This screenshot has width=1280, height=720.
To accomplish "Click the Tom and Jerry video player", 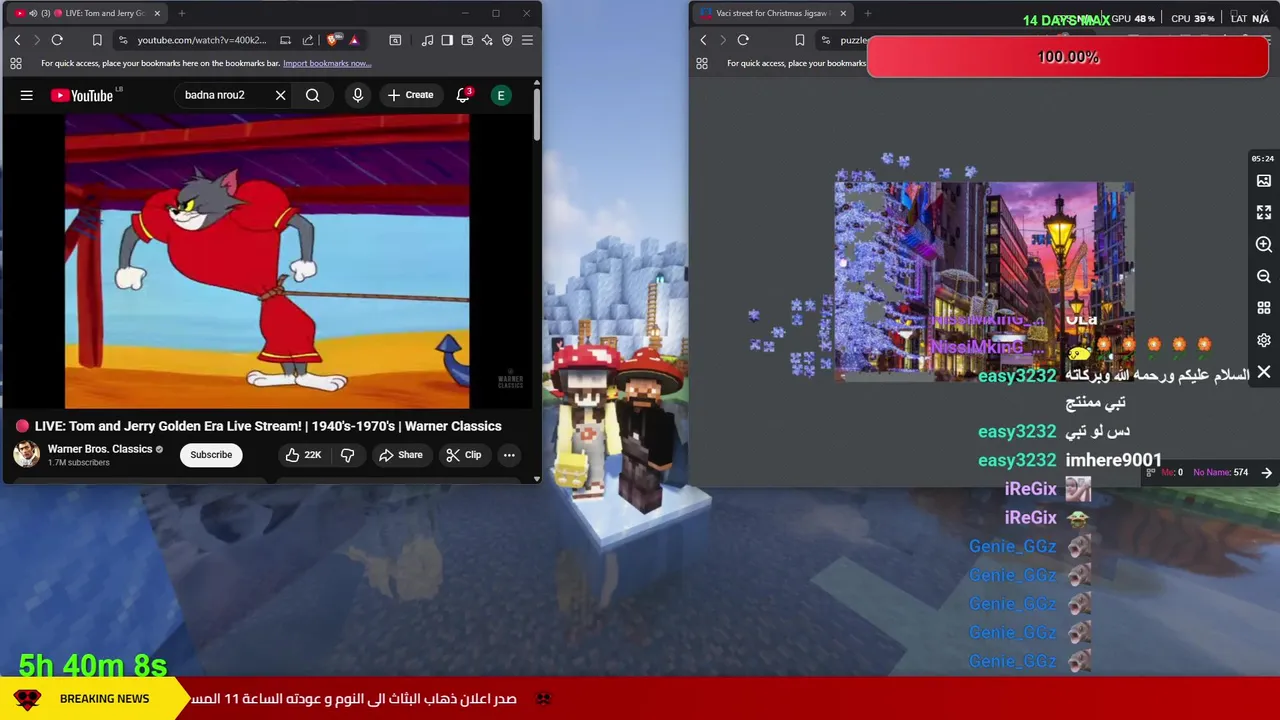I will click(266, 262).
